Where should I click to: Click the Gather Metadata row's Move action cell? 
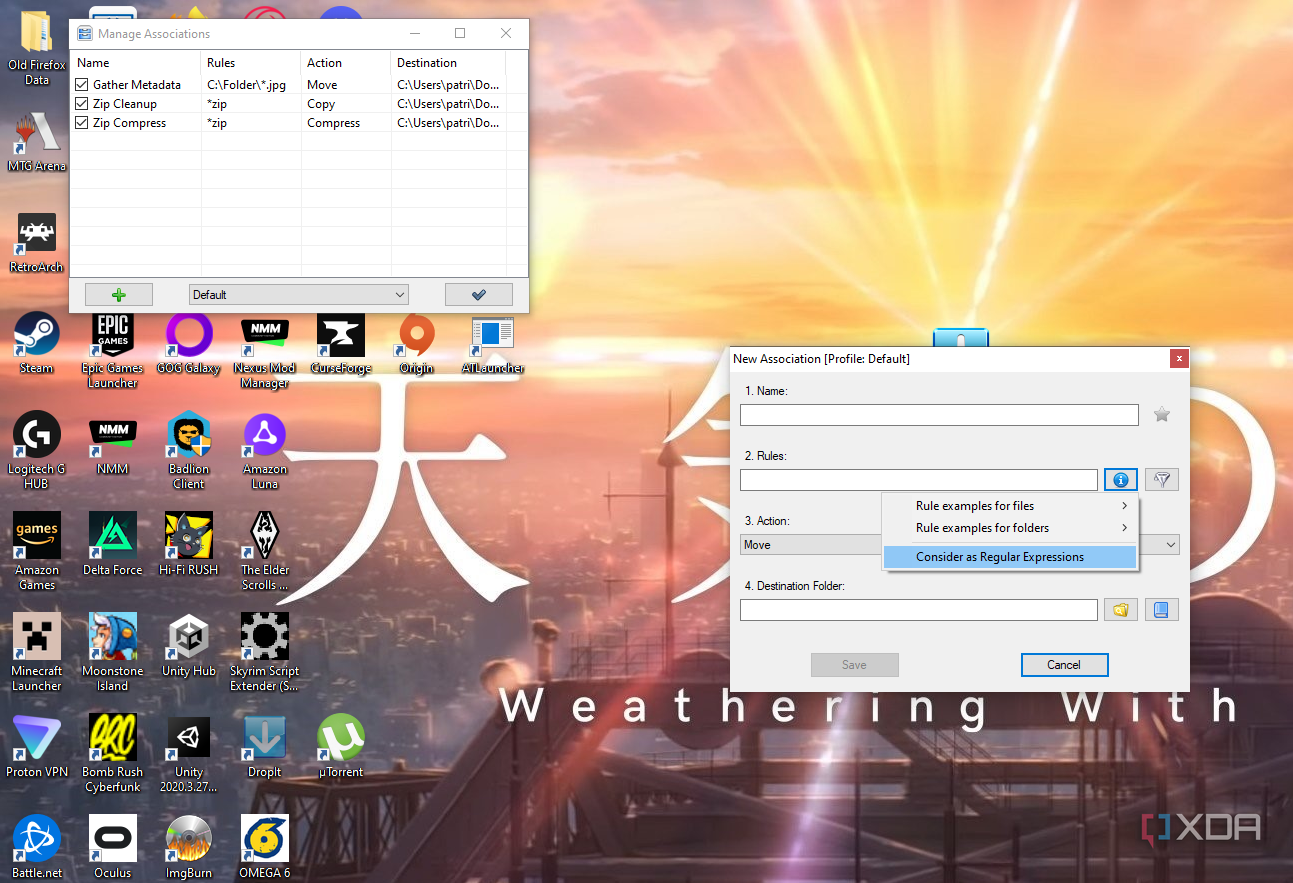click(x=346, y=85)
